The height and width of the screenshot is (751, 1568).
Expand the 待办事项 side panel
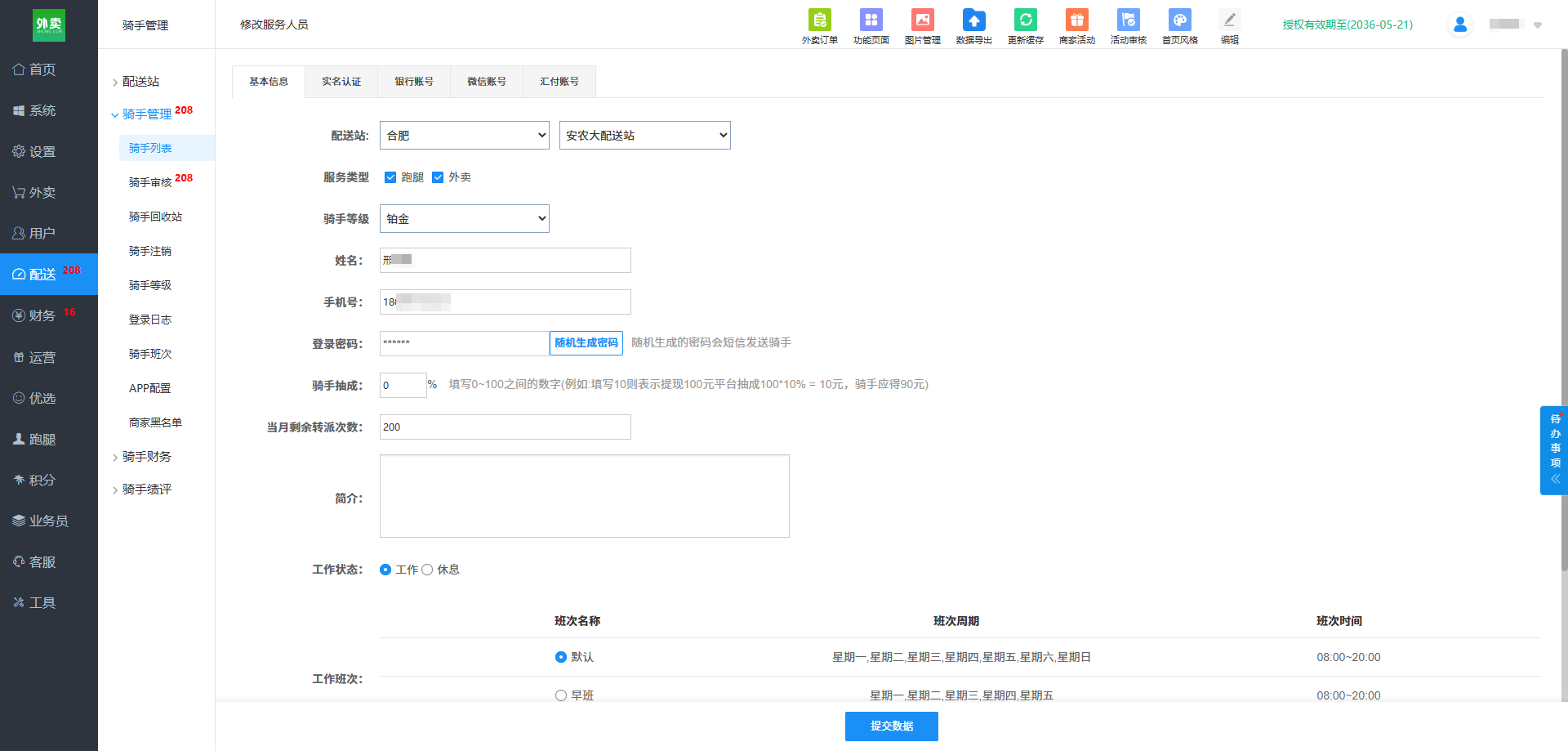tap(1555, 450)
